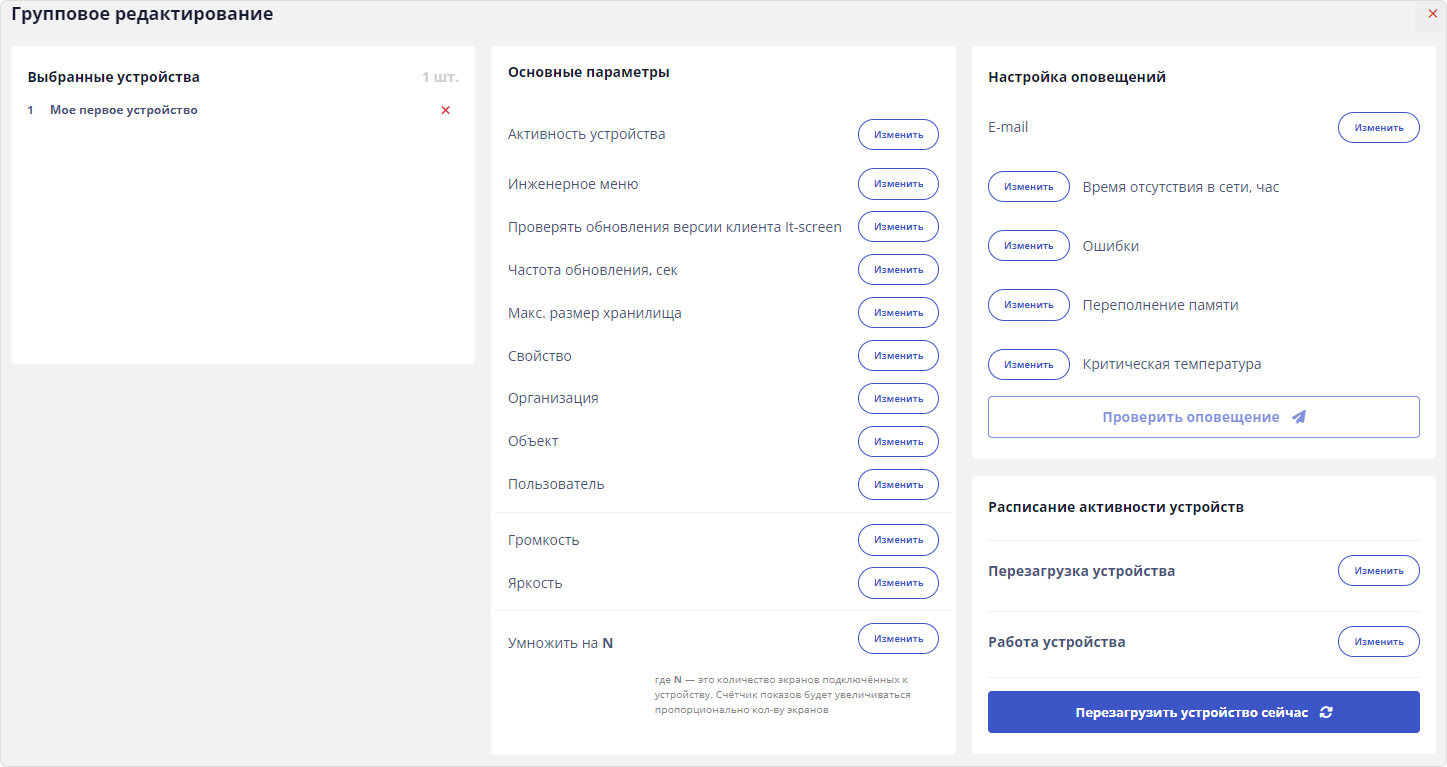Edit the It-screen client update check setting
The image size is (1447, 767).
point(898,227)
